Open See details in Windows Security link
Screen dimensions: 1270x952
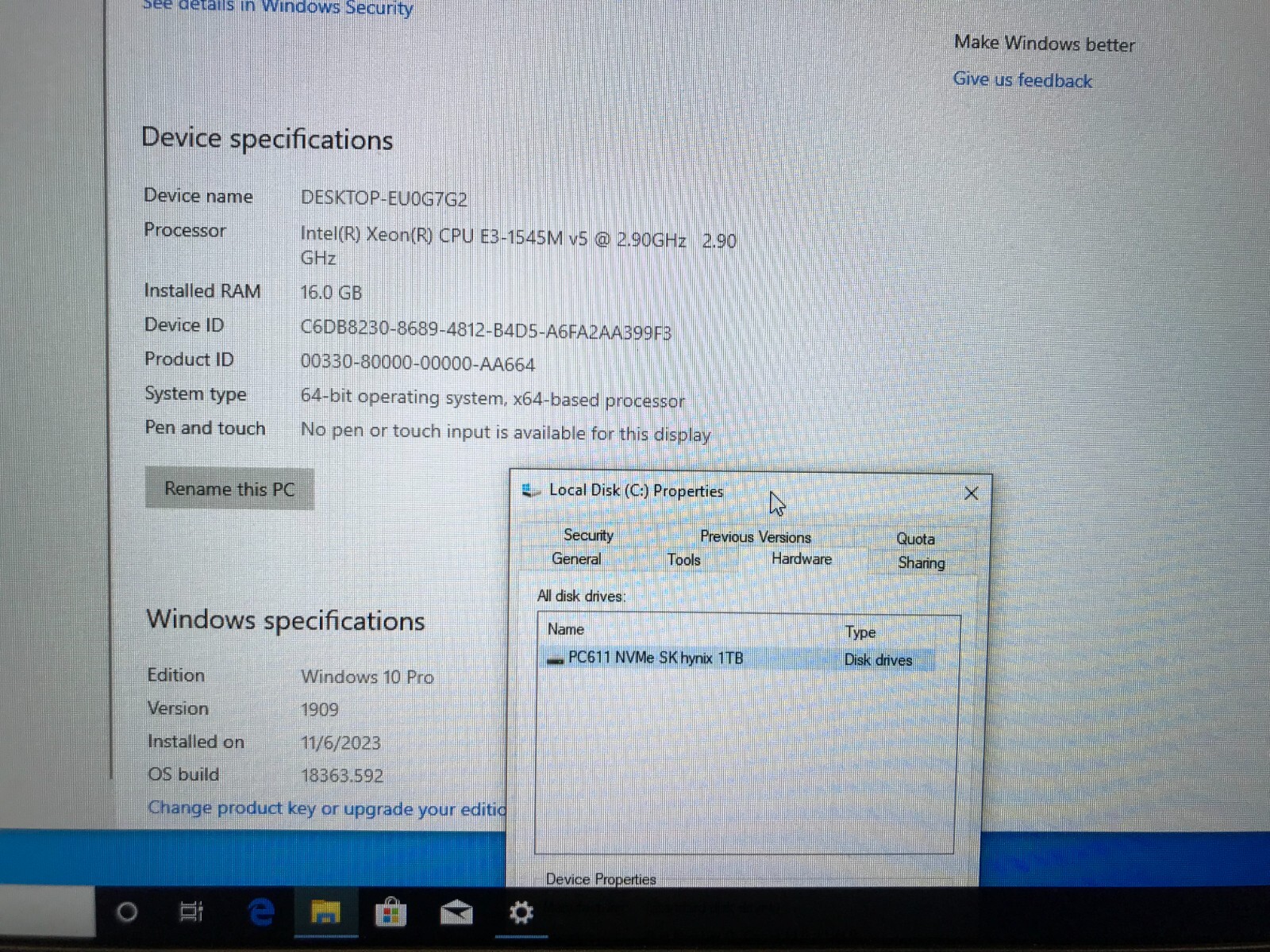(277, 8)
